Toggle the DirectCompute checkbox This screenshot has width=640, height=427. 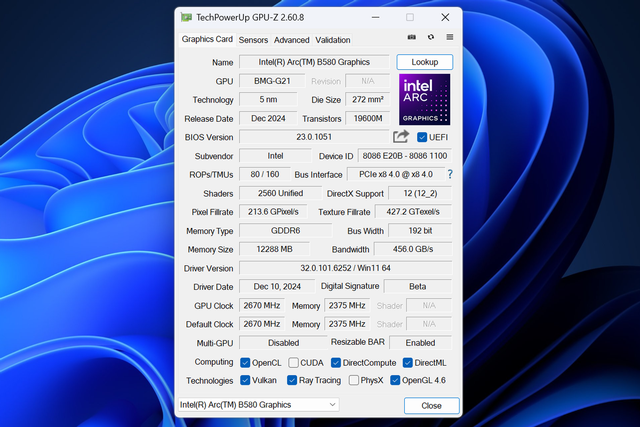coord(336,363)
